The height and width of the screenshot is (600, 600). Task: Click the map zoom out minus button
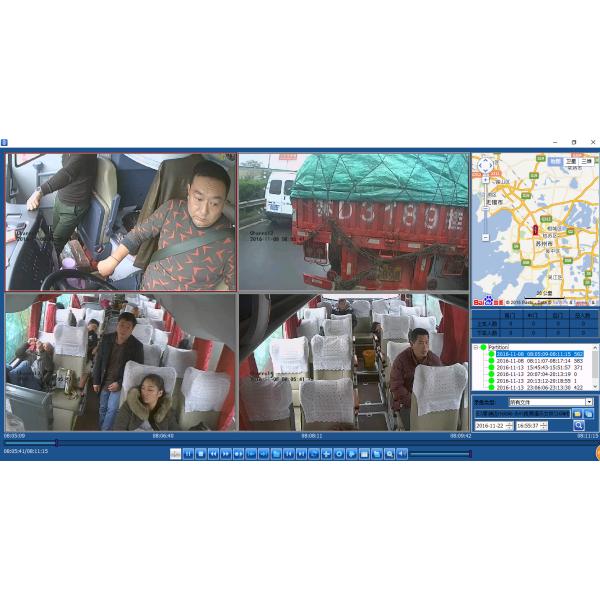coord(485,239)
